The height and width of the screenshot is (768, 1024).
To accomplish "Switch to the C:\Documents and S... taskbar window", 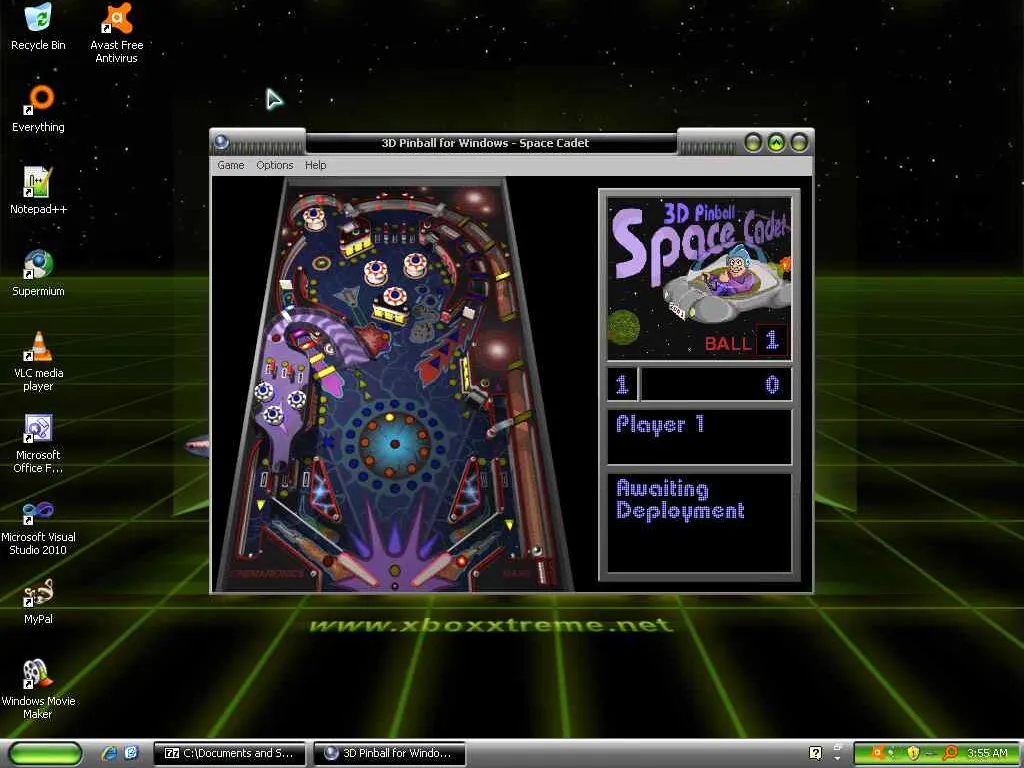I will [x=229, y=753].
